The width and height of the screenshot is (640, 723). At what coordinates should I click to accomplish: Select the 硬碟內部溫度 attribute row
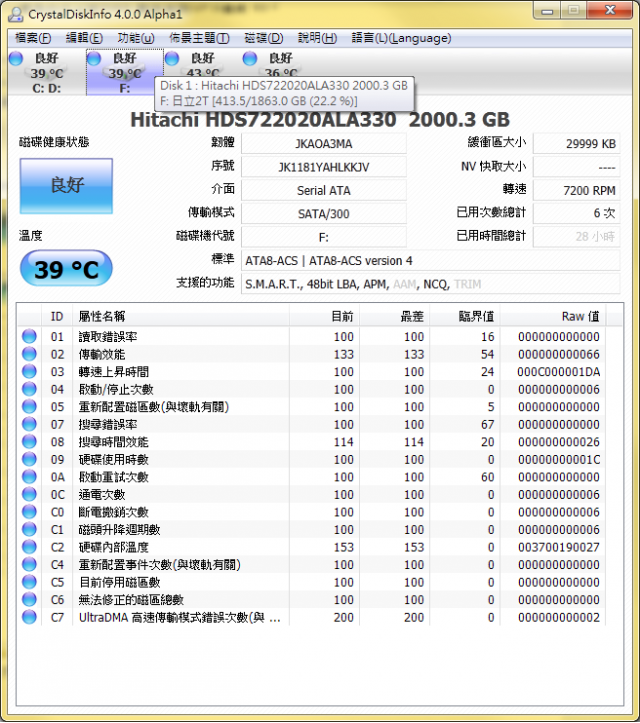pyautogui.click(x=312, y=546)
